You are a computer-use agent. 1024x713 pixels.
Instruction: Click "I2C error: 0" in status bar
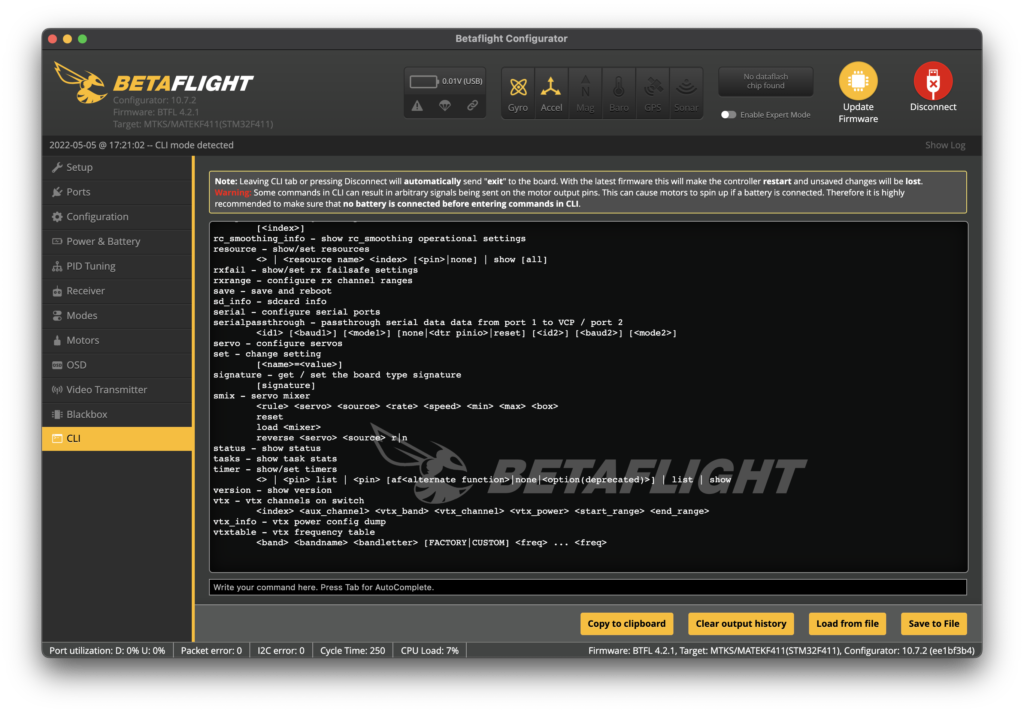281,650
